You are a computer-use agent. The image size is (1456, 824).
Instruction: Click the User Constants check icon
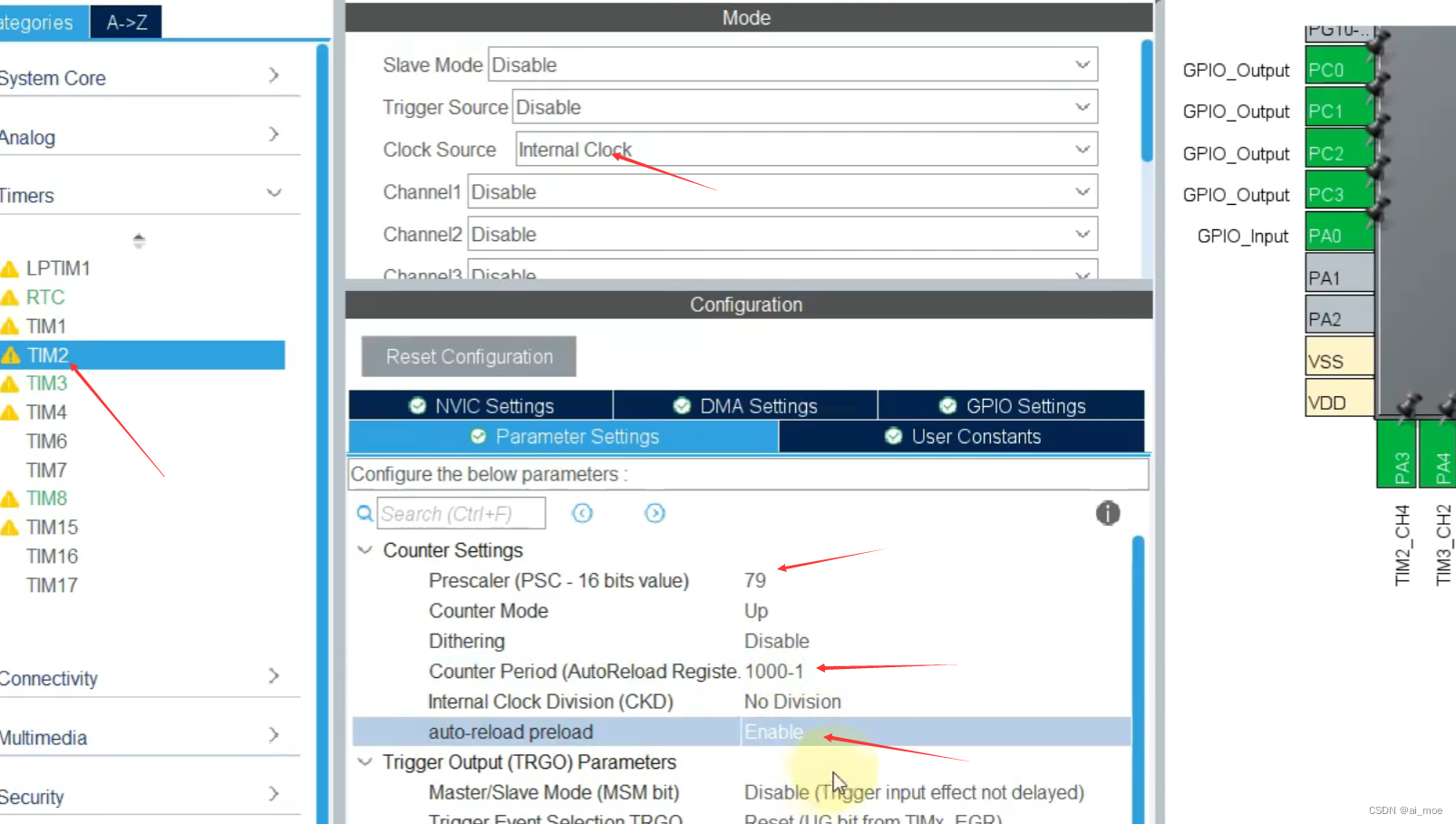(893, 437)
